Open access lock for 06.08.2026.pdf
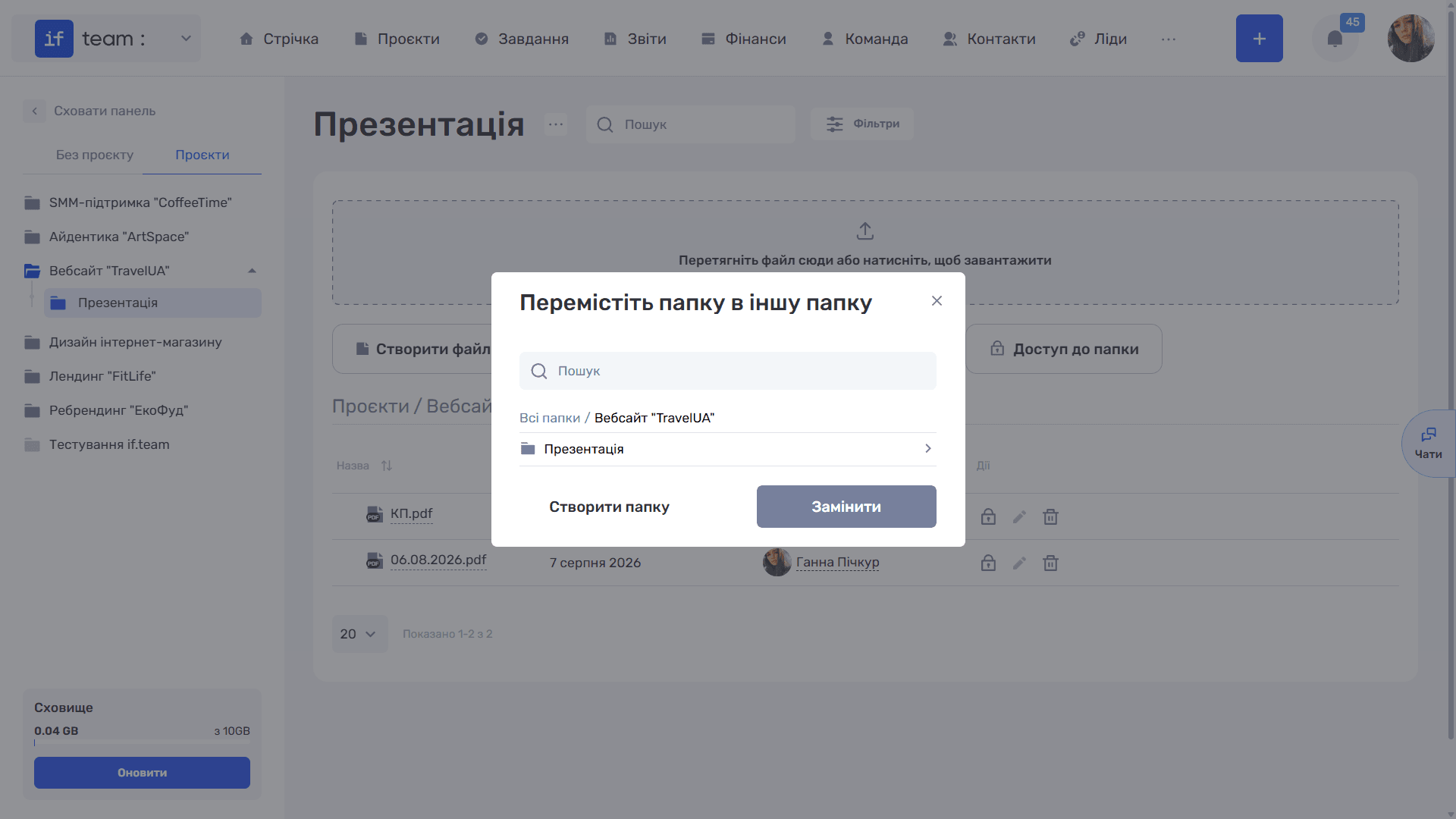Viewport: 1456px width, 819px height. (x=988, y=563)
